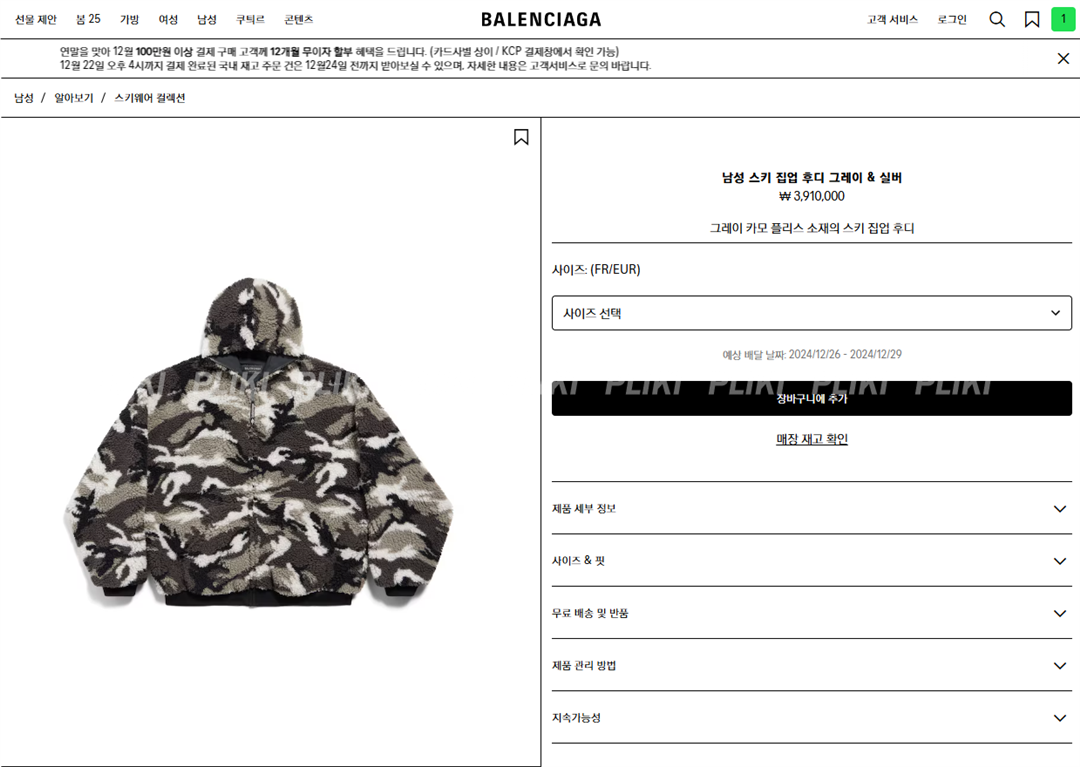This screenshot has height=767, width=1080.
Task: Open the search magnifier icon
Action: 997,19
